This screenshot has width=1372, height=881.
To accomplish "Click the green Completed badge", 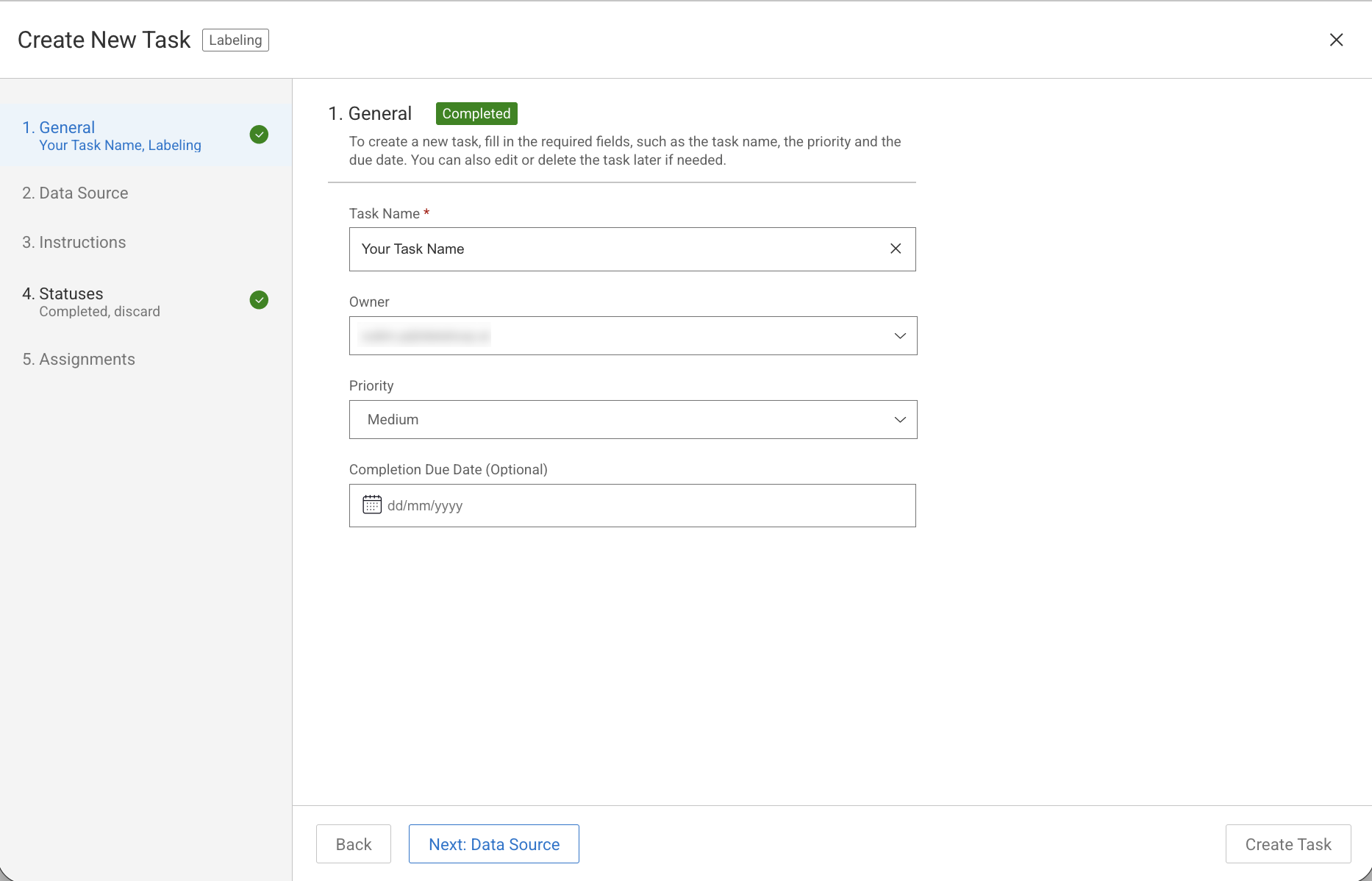I will pyautogui.click(x=476, y=113).
